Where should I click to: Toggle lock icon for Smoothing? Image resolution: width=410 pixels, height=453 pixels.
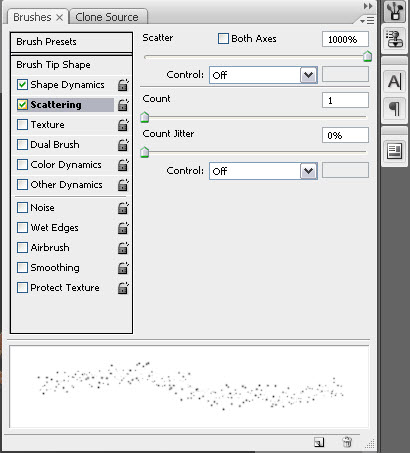[x=123, y=268]
